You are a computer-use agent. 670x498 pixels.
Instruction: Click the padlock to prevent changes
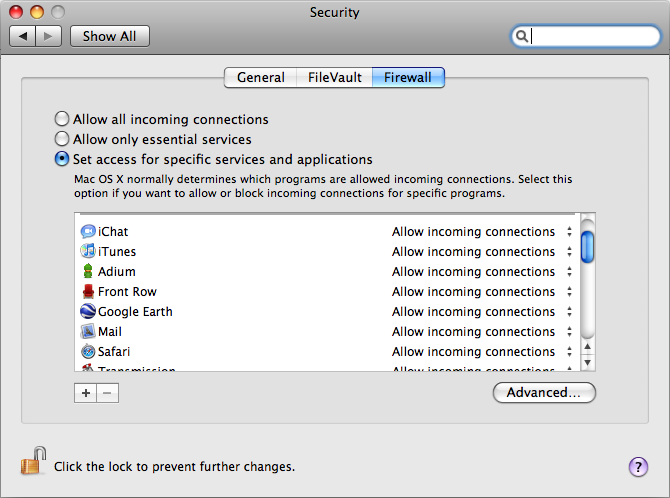[33, 461]
